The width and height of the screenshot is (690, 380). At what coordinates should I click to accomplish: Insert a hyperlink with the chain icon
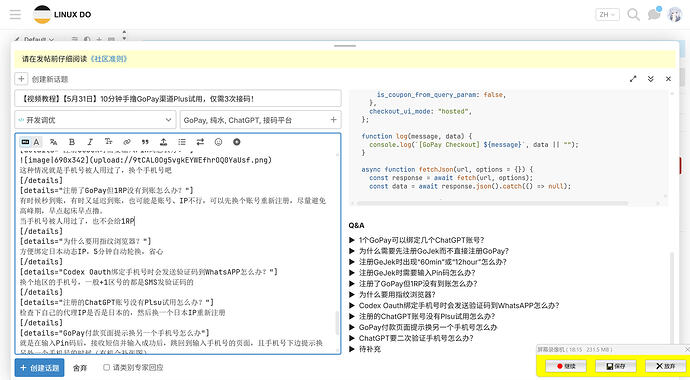pyautogui.click(x=127, y=142)
